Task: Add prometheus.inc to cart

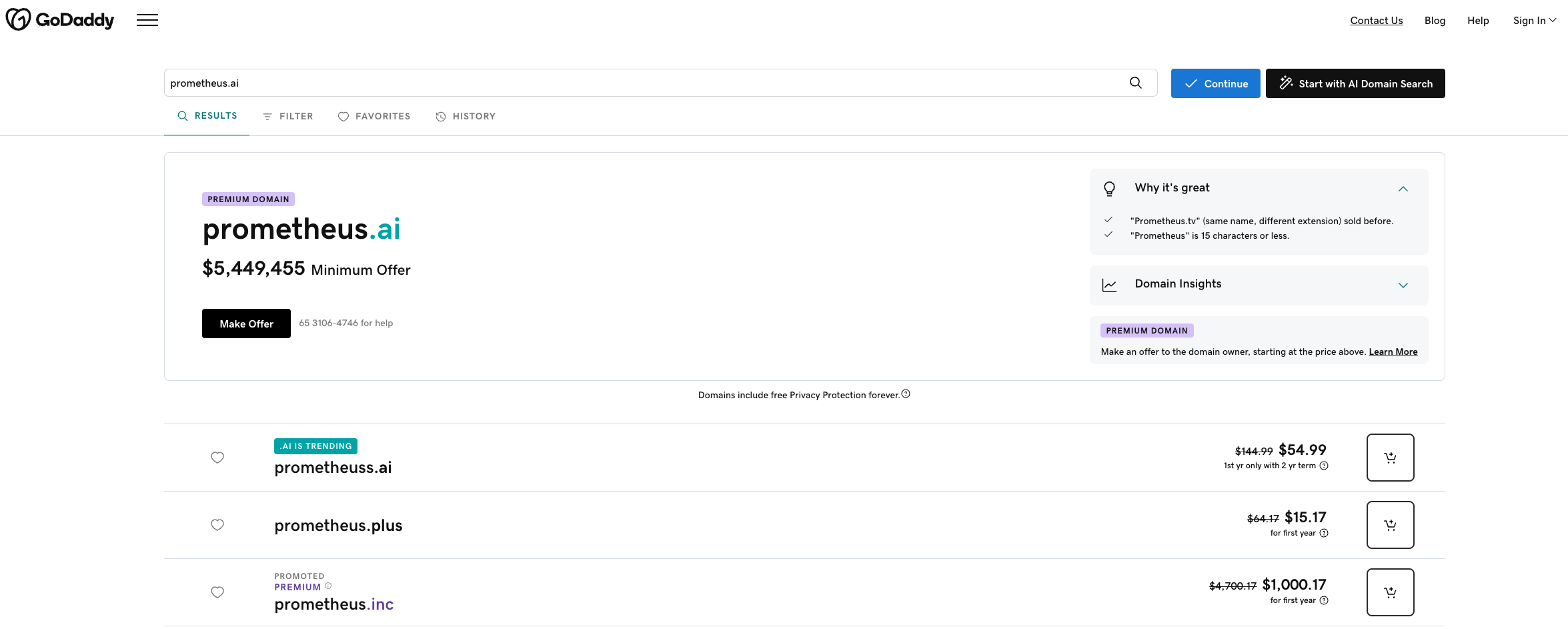Action: pyautogui.click(x=1390, y=592)
